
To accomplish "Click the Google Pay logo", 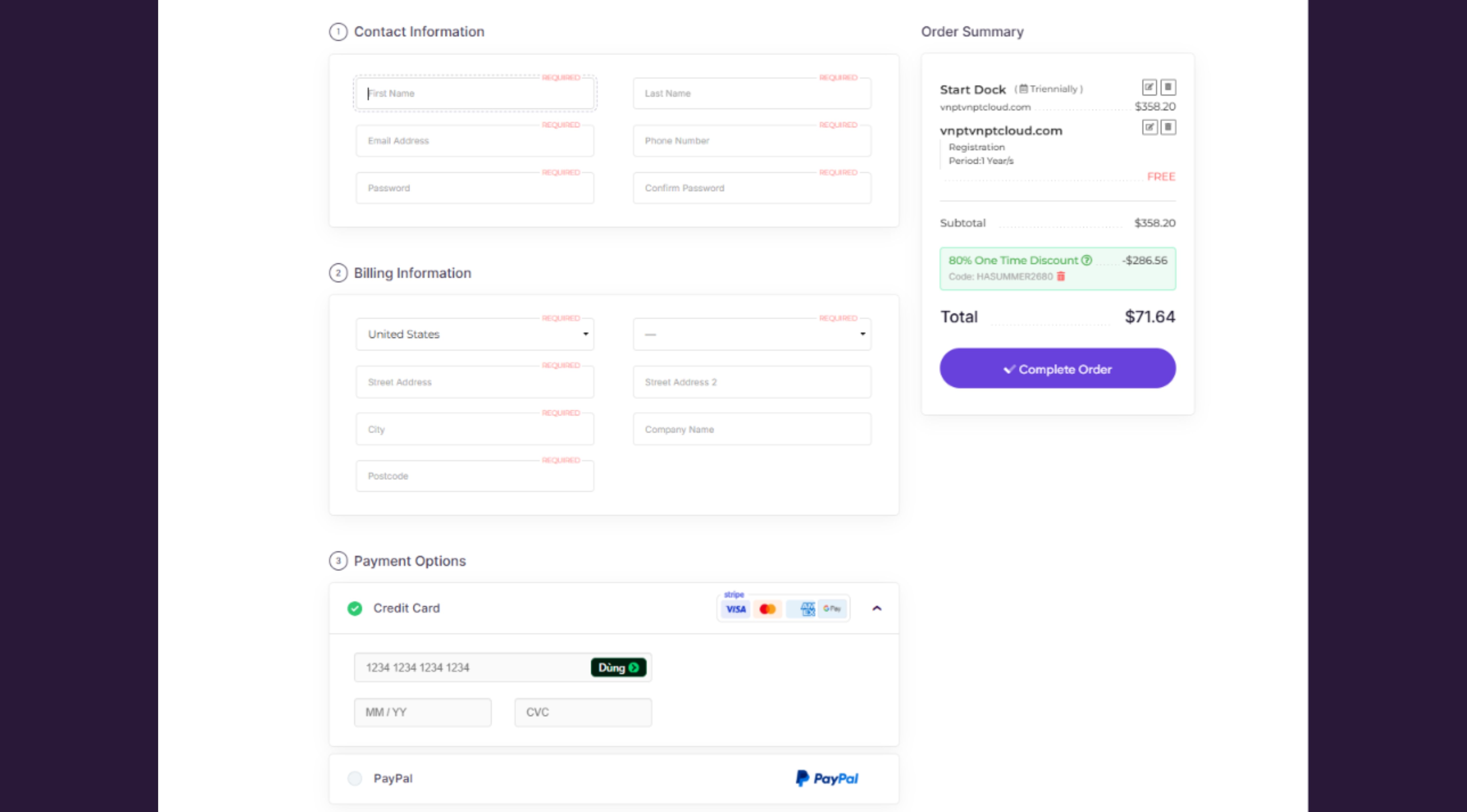I will click(831, 609).
